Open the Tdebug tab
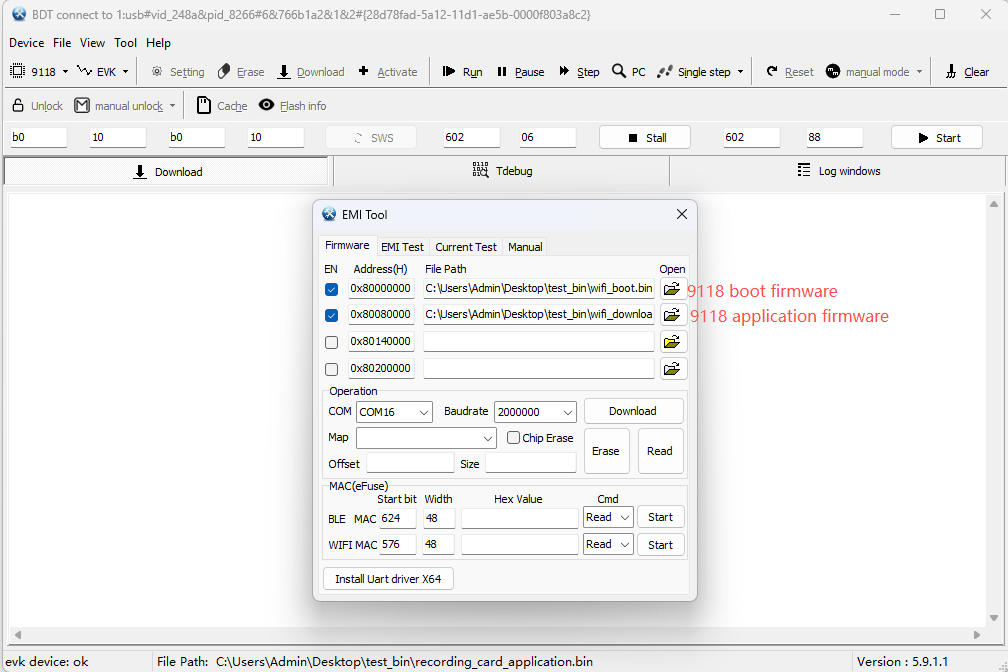The height and width of the screenshot is (672, 1008). pyautogui.click(x=501, y=171)
